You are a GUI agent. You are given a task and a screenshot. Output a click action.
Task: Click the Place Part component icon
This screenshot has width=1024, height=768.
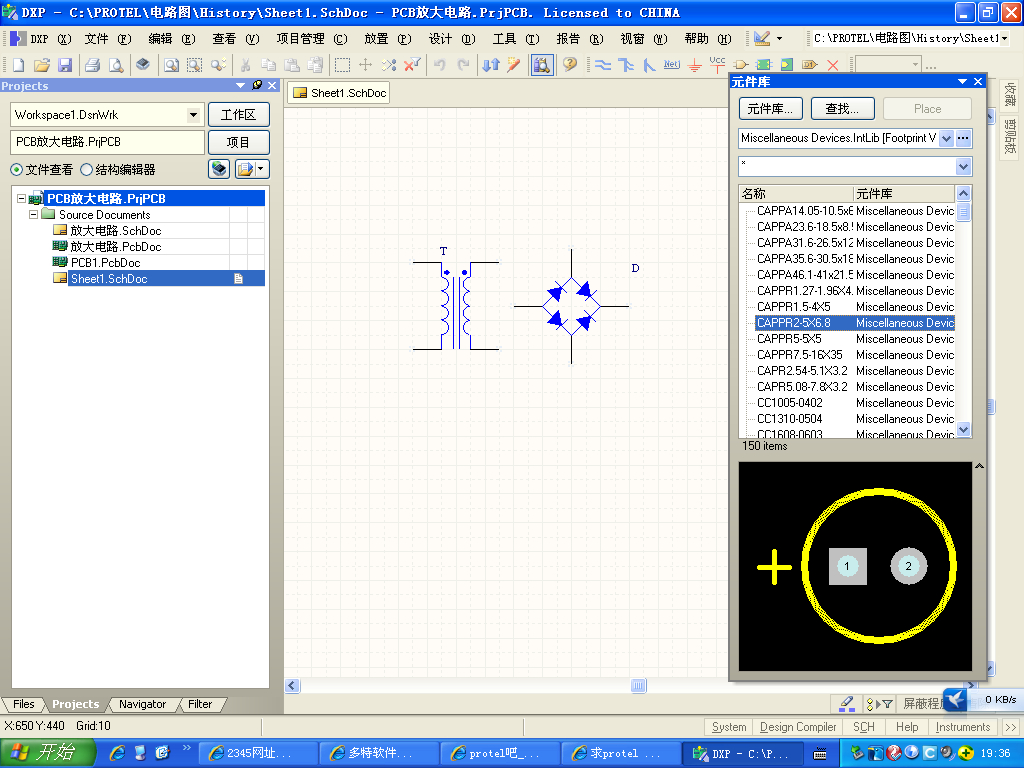pos(742,65)
